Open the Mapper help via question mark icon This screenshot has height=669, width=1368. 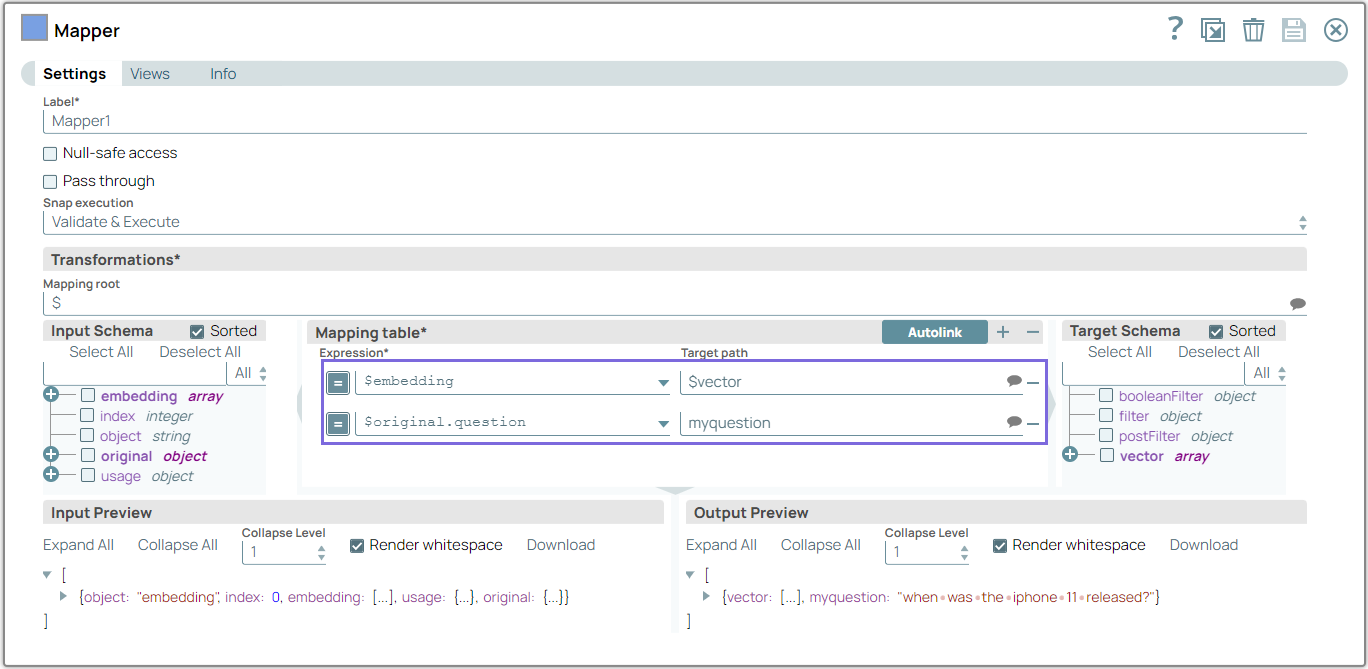coord(1174,29)
